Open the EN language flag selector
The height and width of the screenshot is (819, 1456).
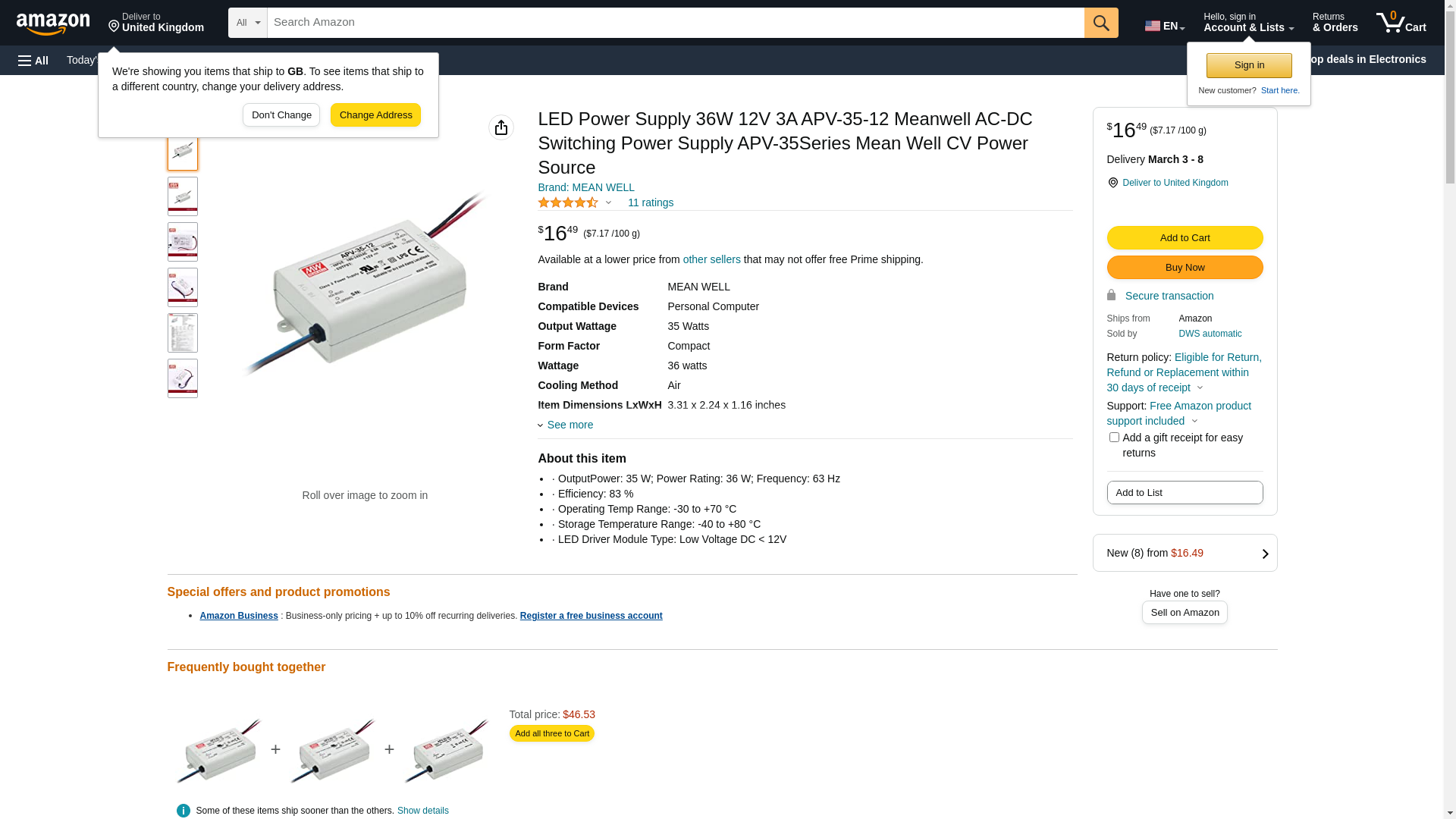1164,26
